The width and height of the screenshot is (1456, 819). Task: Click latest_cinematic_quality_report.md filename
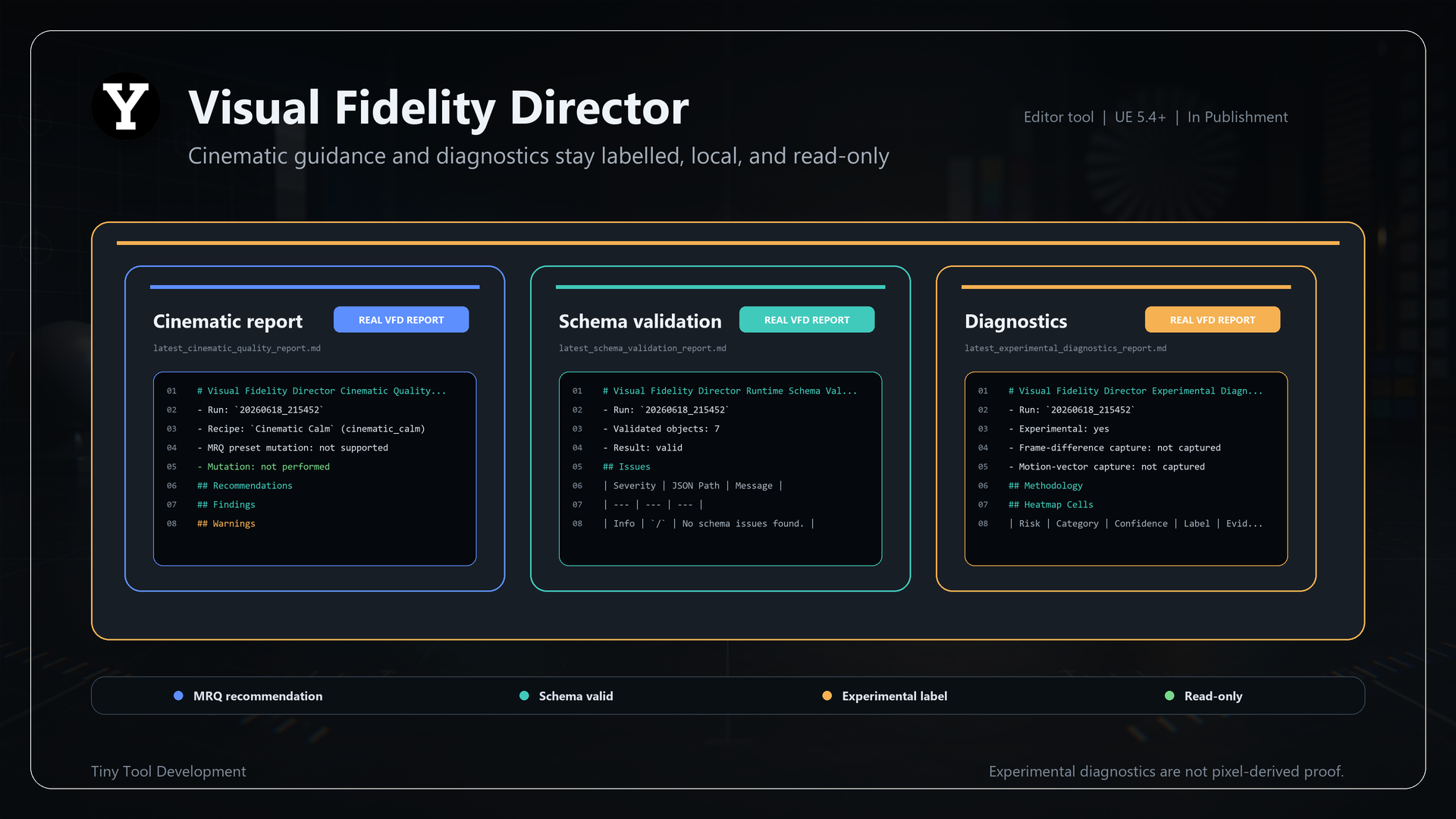point(237,348)
